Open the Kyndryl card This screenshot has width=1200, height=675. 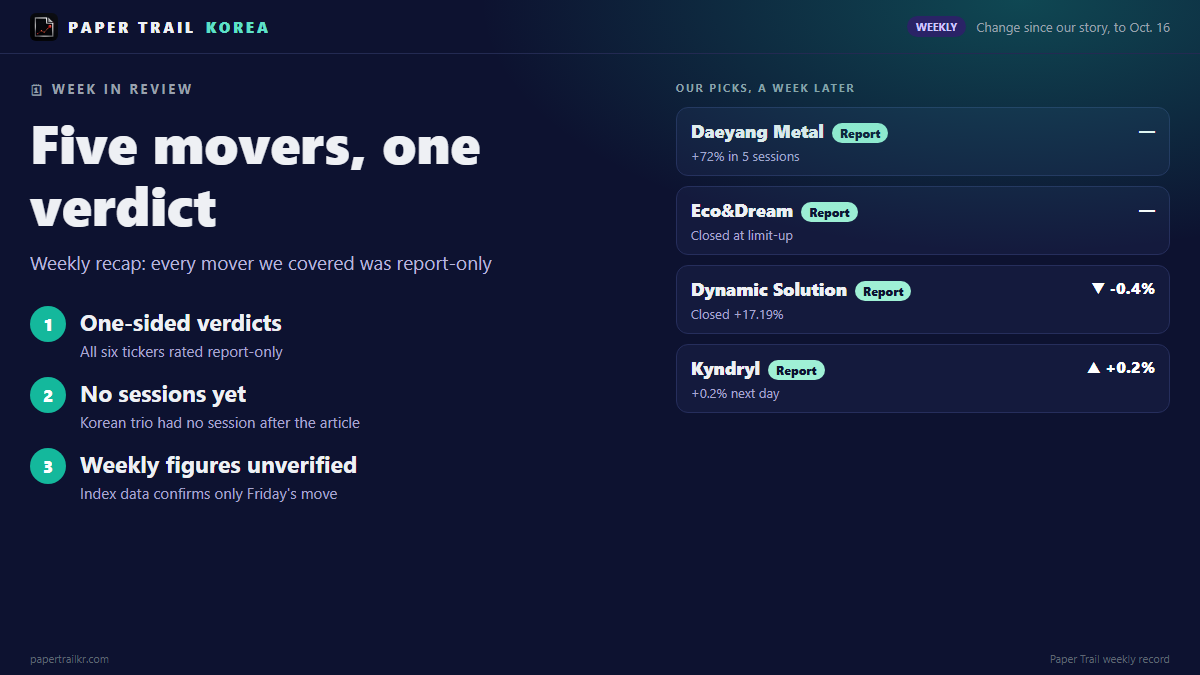pyautogui.click(x=922, y=378)
